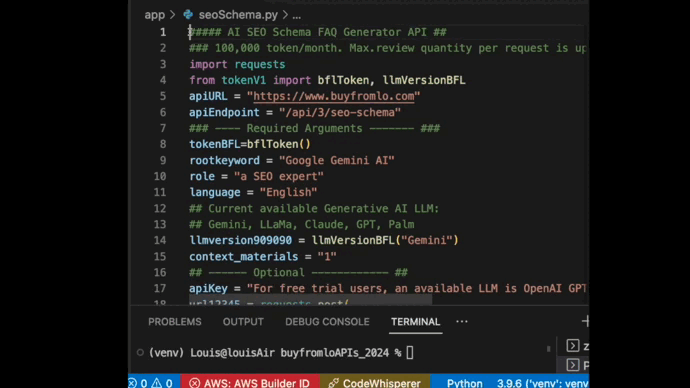Viewport: 690px width, 388px height.
Task: Click the breadcrumb ellipsis segment
Action: (x=297, y=15)
